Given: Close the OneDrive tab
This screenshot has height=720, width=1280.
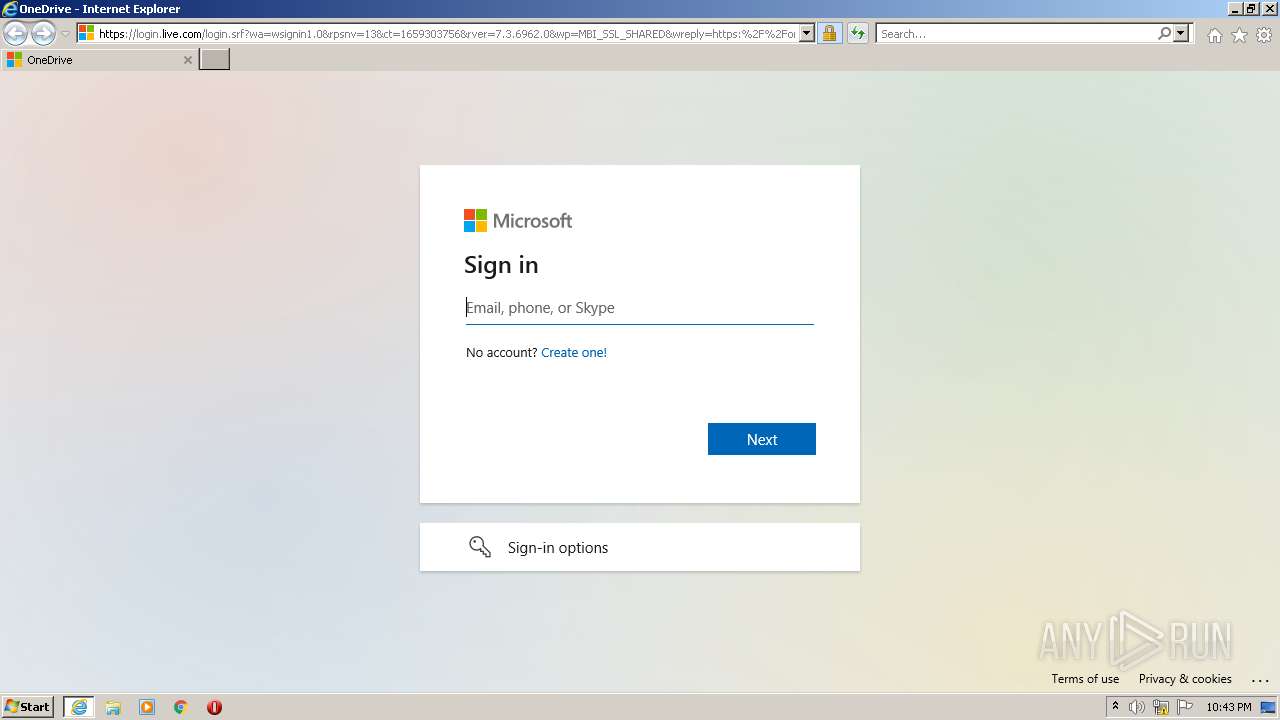Looking at the screenshot, I should [187, 60].
